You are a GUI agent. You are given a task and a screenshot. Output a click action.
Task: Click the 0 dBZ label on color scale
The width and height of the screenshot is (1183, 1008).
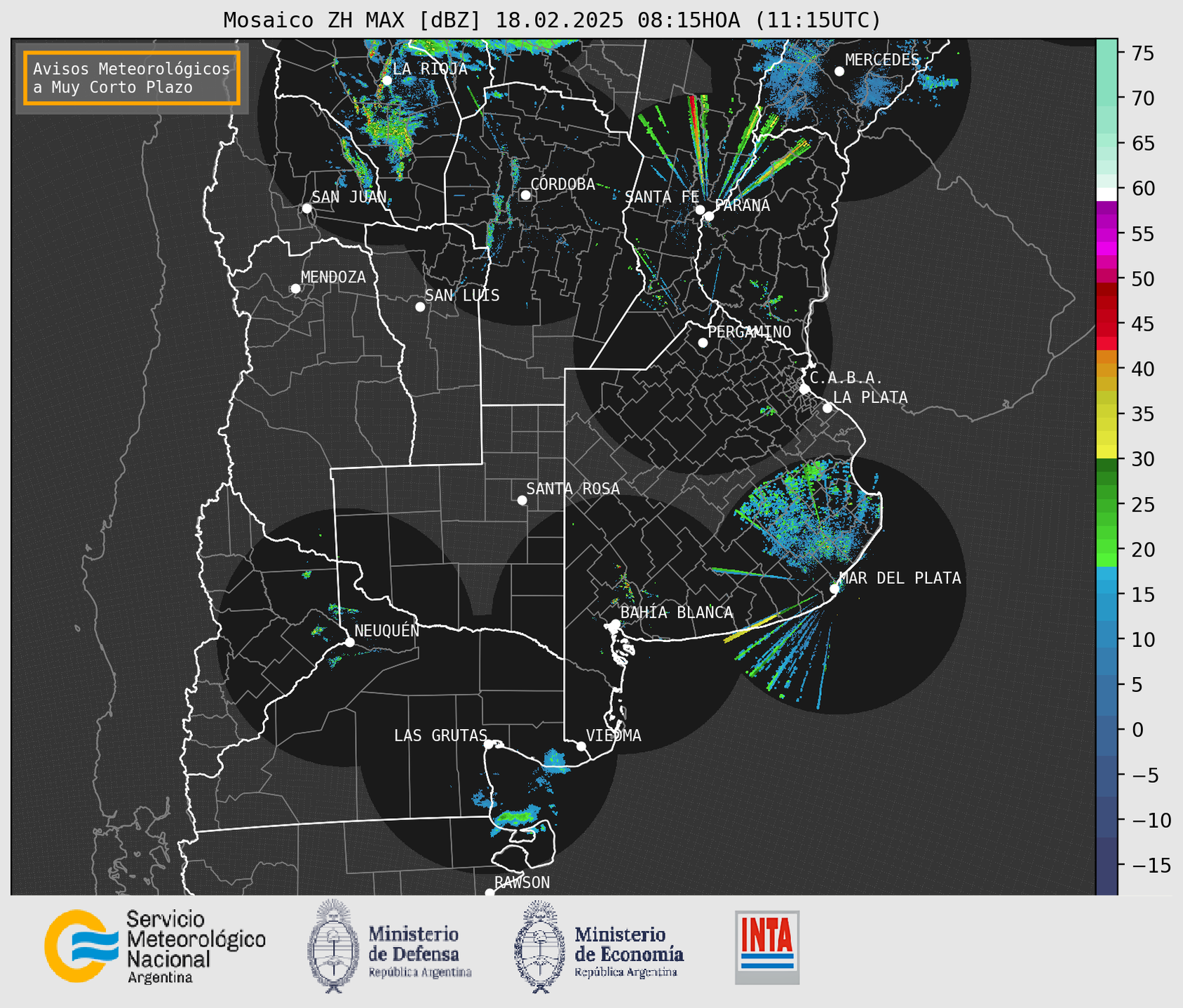click(x=1137, y=730)
